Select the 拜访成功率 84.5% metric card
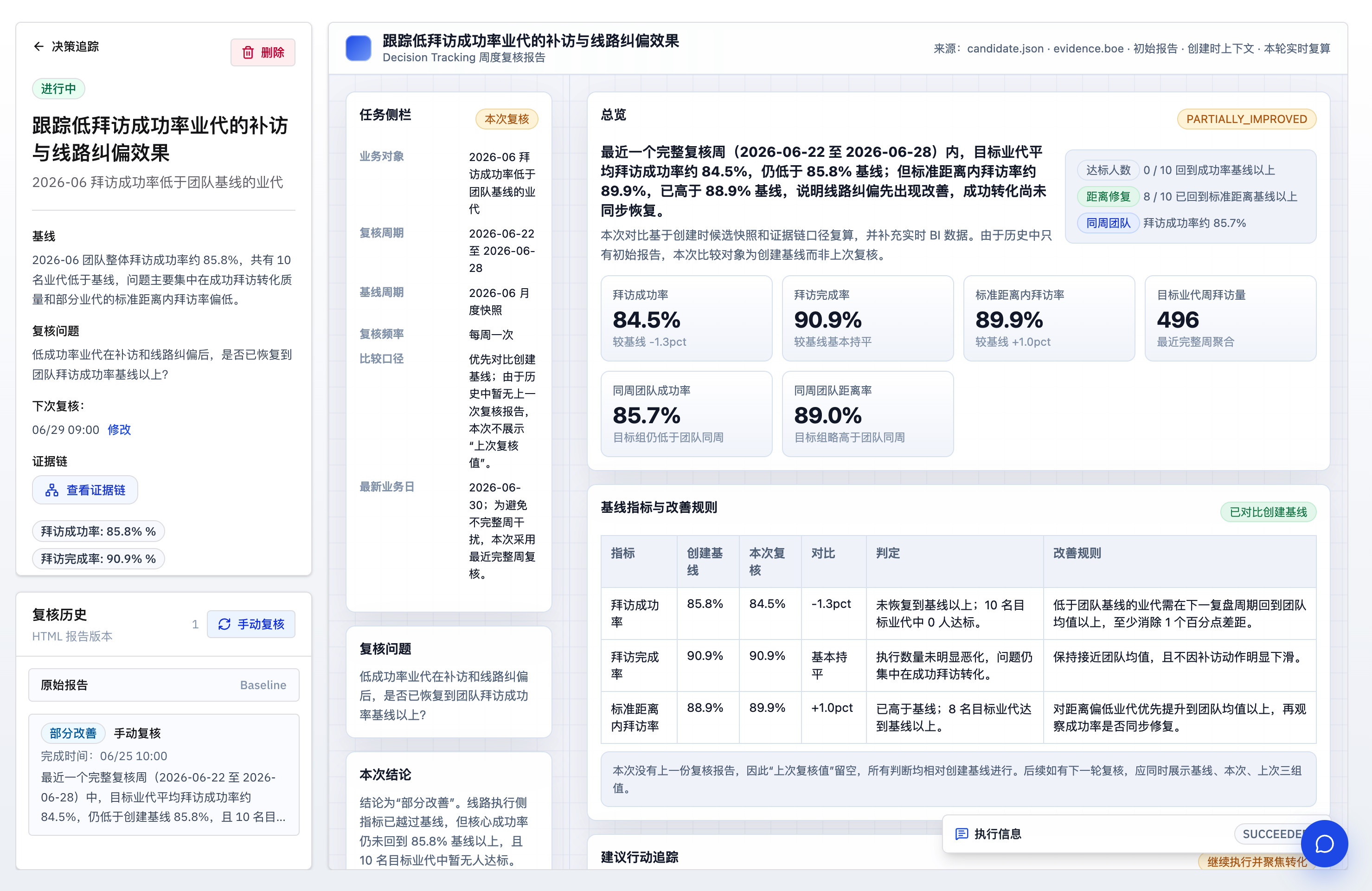 (686, 318)
